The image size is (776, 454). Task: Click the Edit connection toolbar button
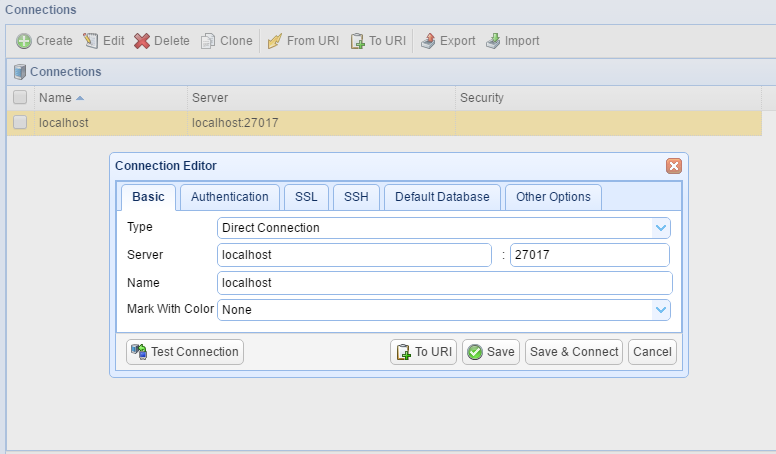click(x=103, y=41)
